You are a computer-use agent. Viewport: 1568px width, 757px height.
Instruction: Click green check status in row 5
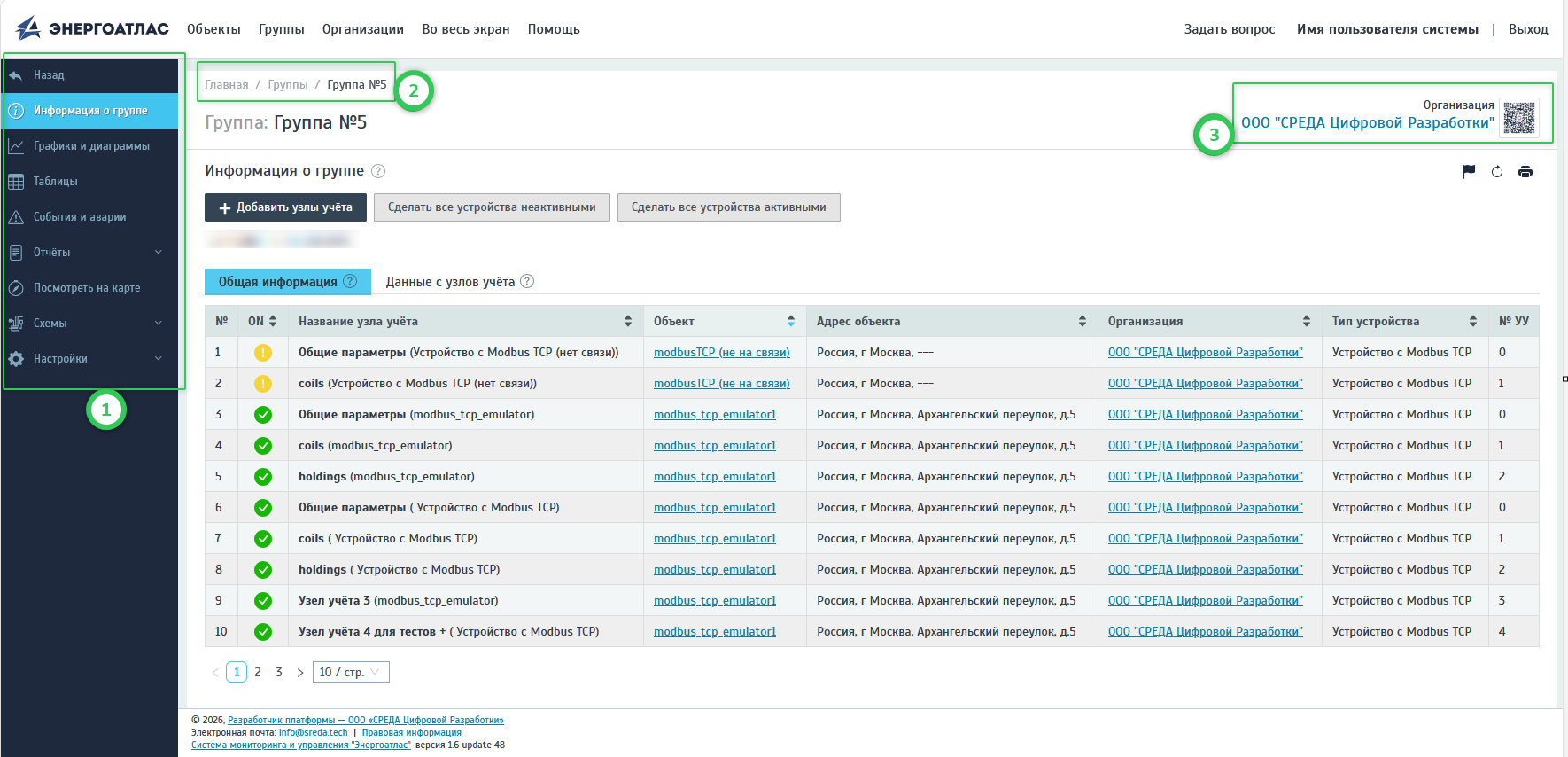(x=263, y=476)
